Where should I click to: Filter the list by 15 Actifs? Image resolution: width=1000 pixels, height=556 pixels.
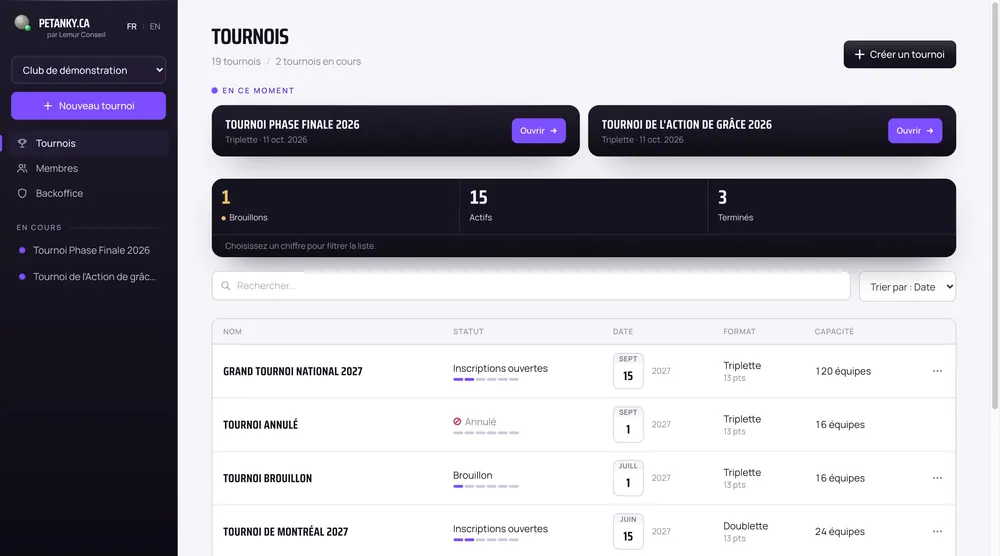(x=584, y=207)
